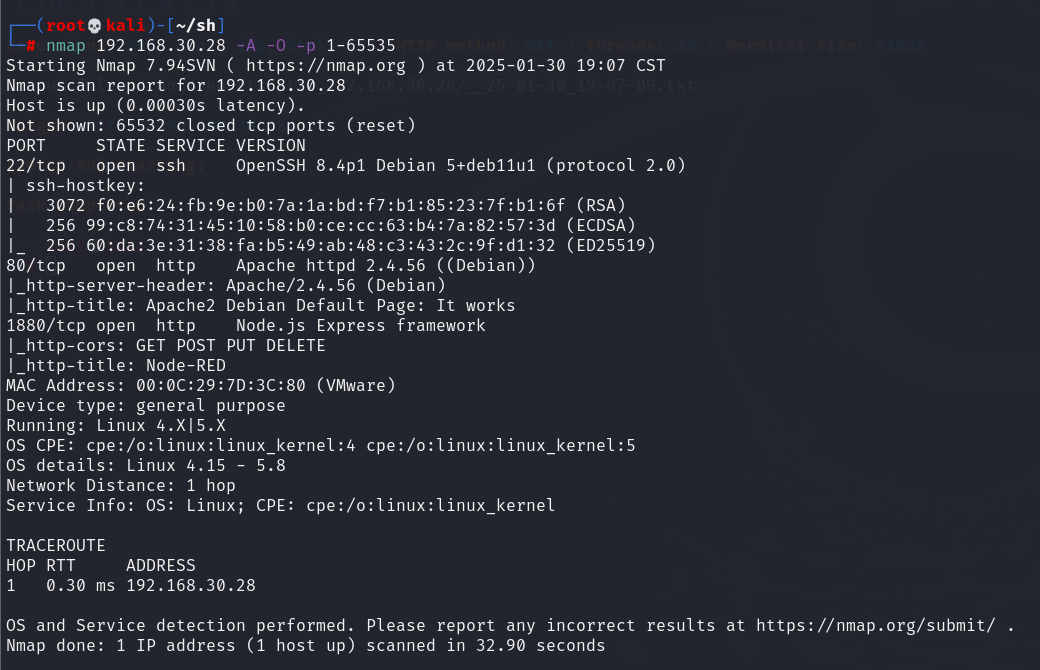This screenshot has width=1040, height=670.
Task: Click the skull icon in the prompt
Action: 95,26
